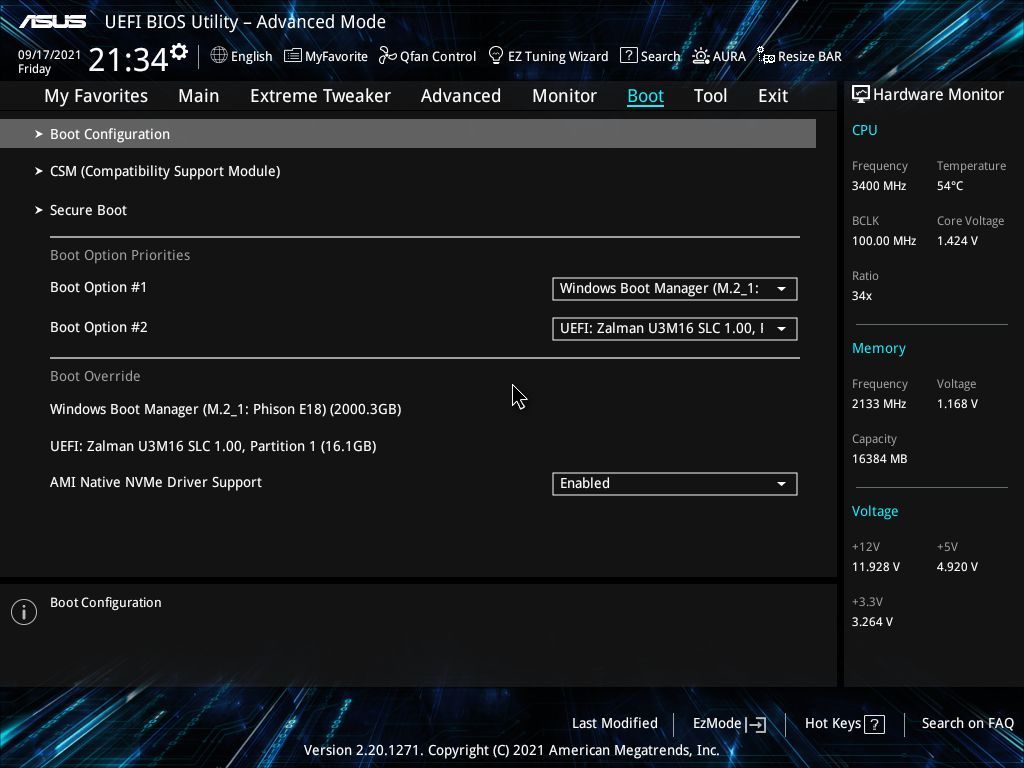This screenshot has height=768, width=1024.
Task: Click the 09/17/2021 date text
Action: pos(49,55)
